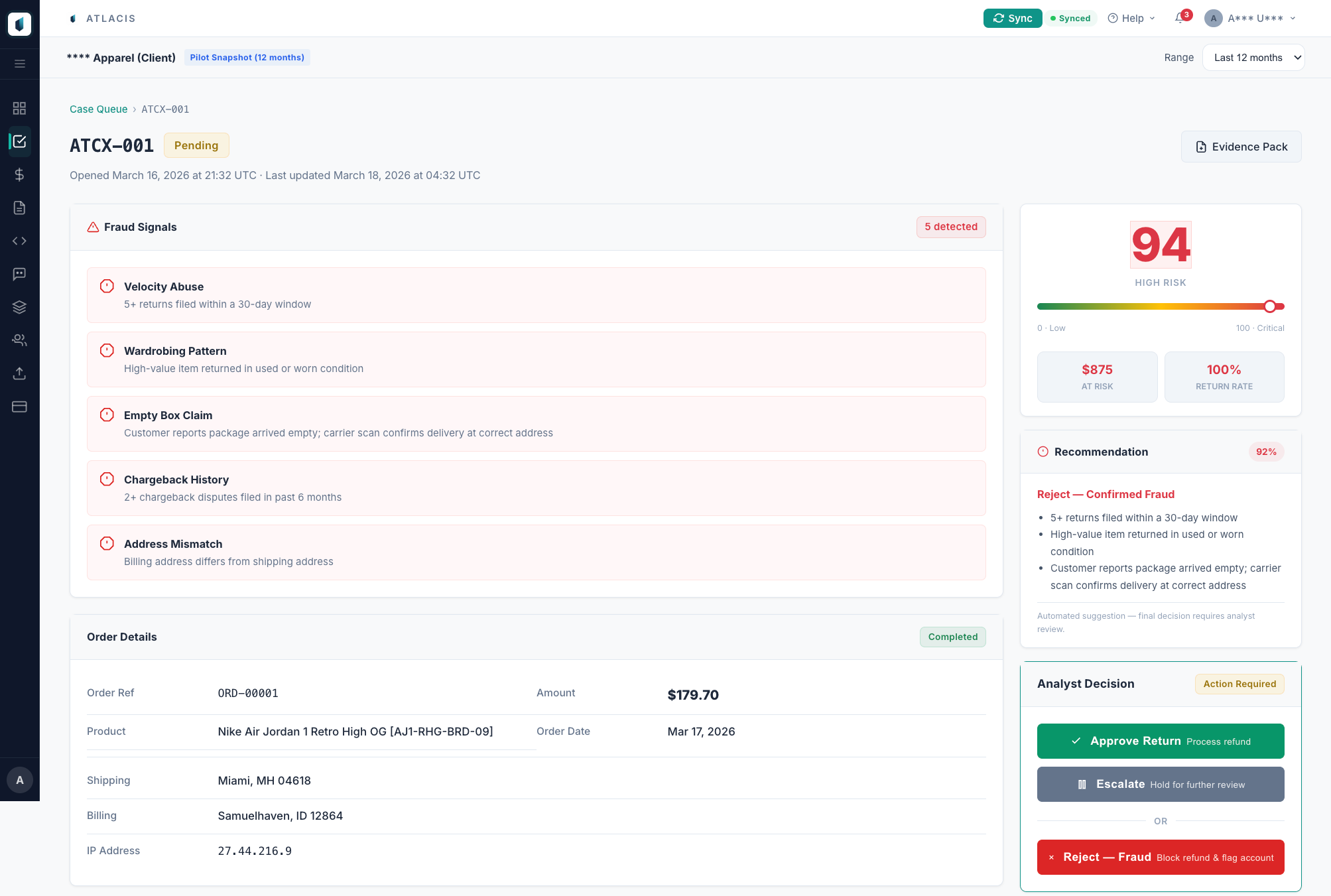Click the Empty Box Claim alert icon
The width and height of the screenshot is (1331, 896).
(x=107, y=415)
